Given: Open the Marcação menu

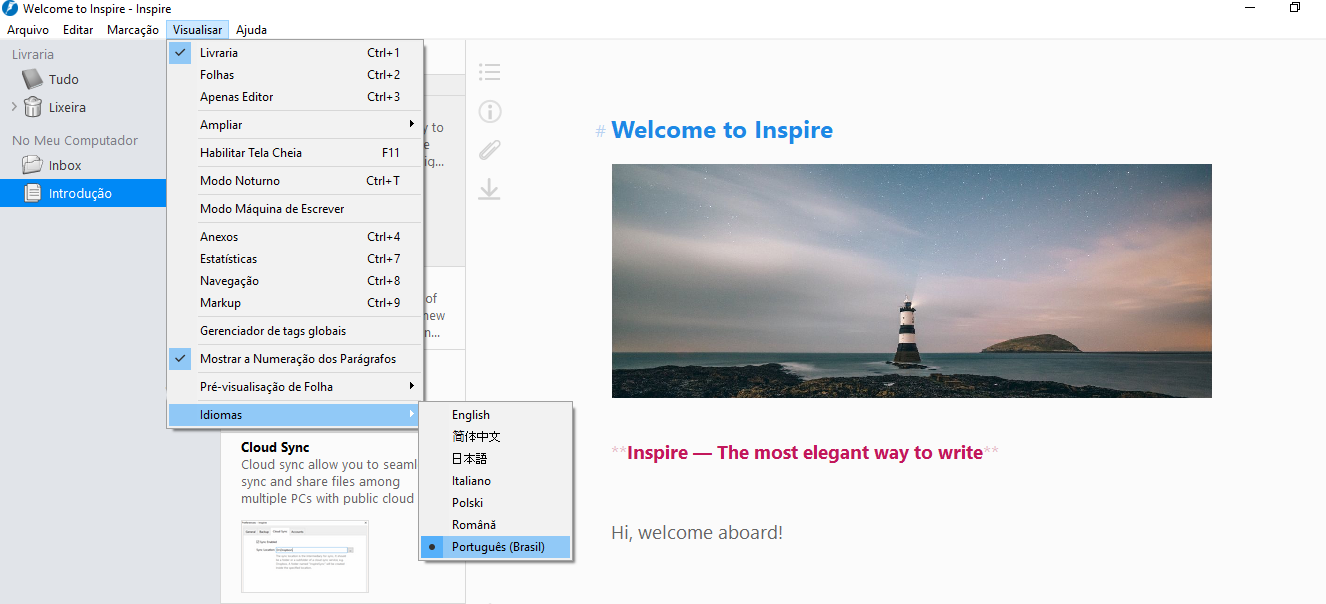Looking at the screenshot, I should coord(133,30).
